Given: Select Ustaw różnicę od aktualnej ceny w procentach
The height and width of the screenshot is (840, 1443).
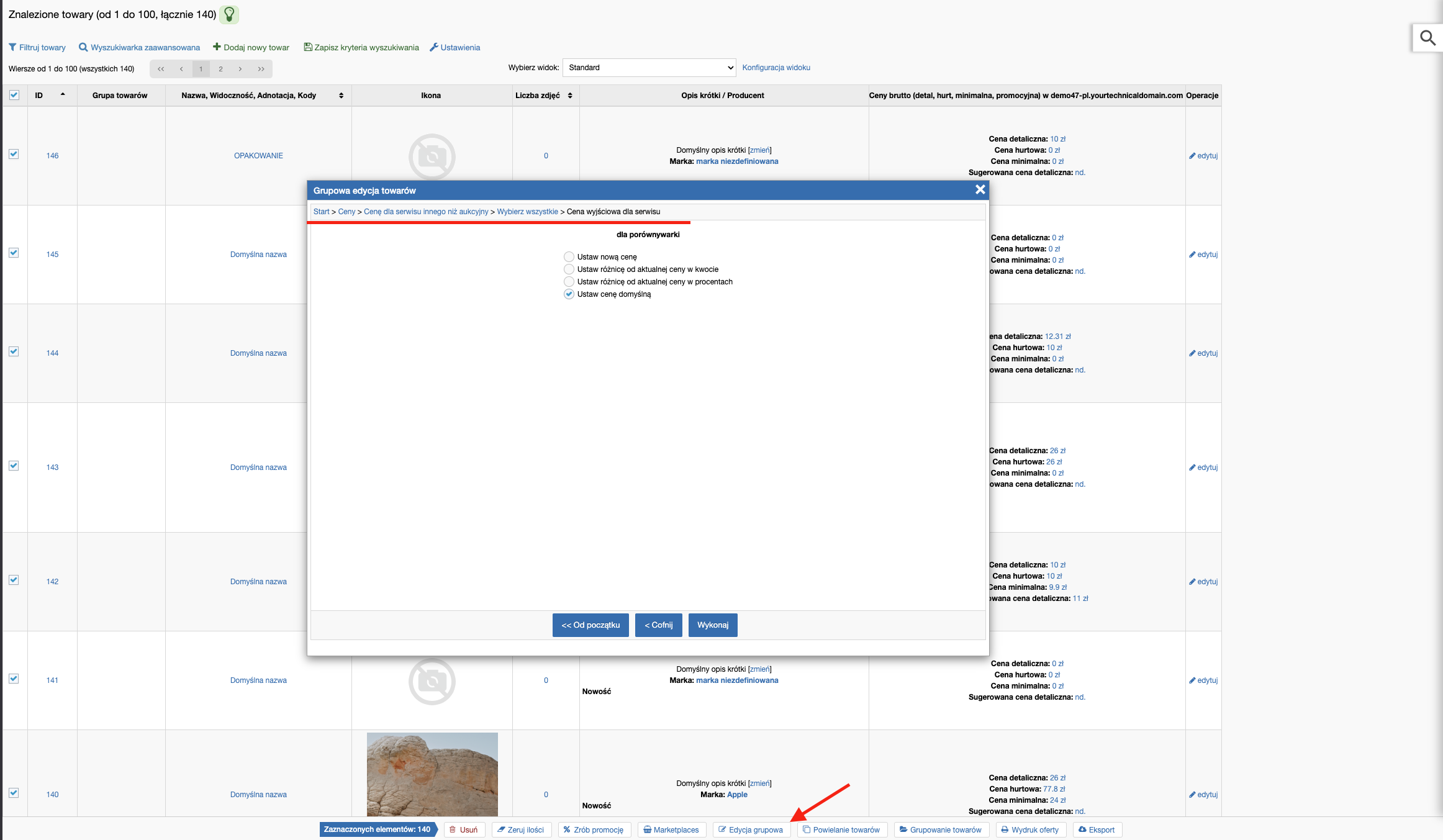Looking at the screenshot, I should (x=568, y=281).
